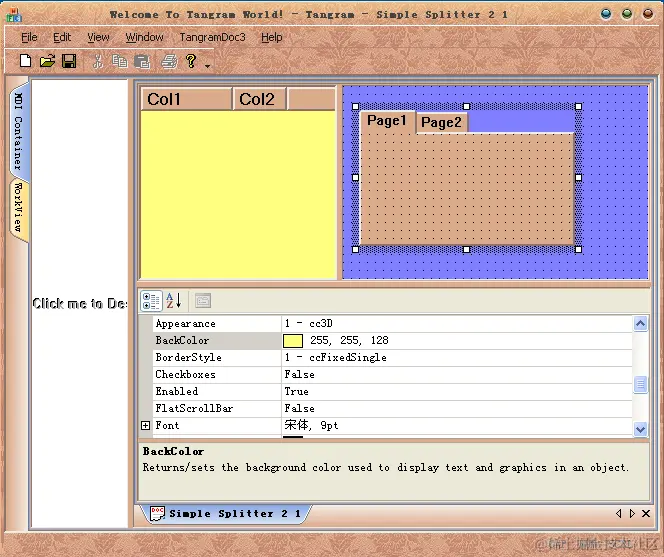Click the Col2 column header

pyautogui.click(x=259, y=99)
